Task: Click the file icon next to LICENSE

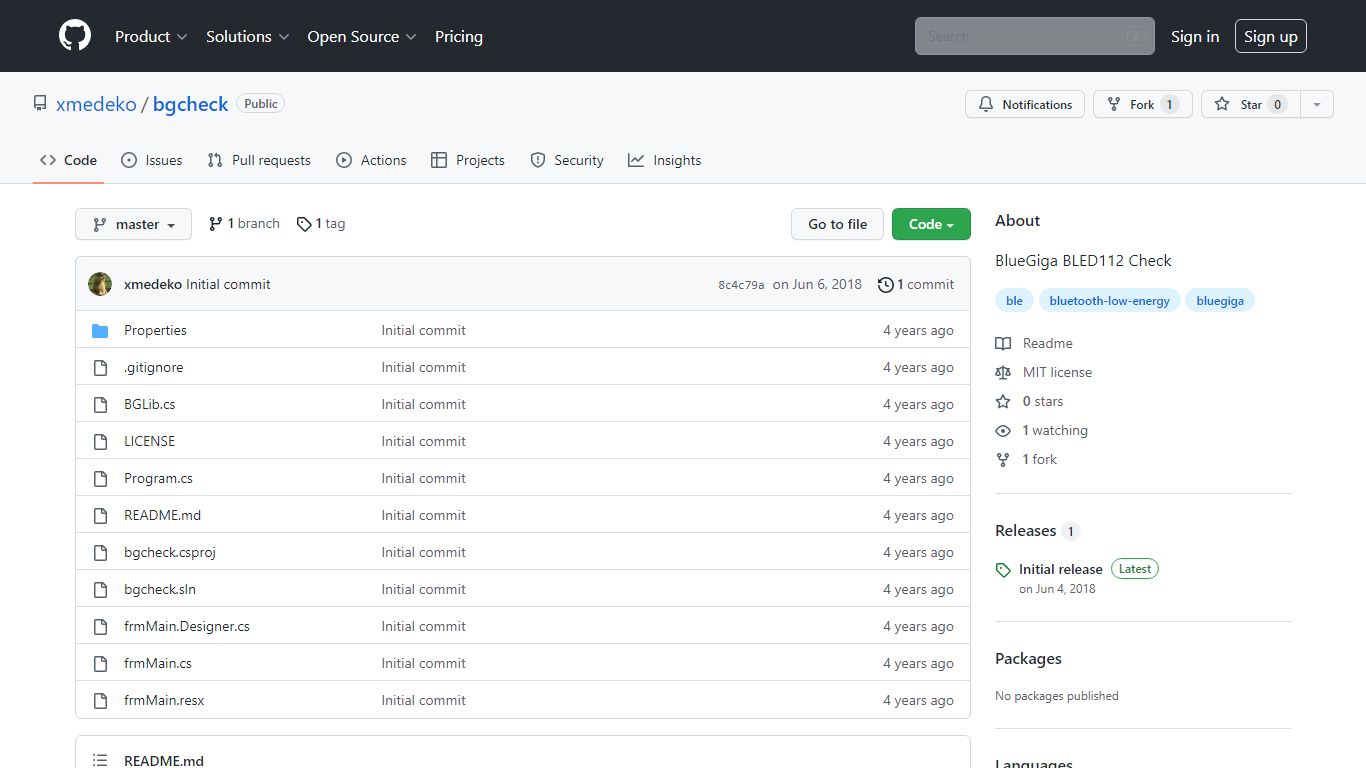Action: pos(100,441)
